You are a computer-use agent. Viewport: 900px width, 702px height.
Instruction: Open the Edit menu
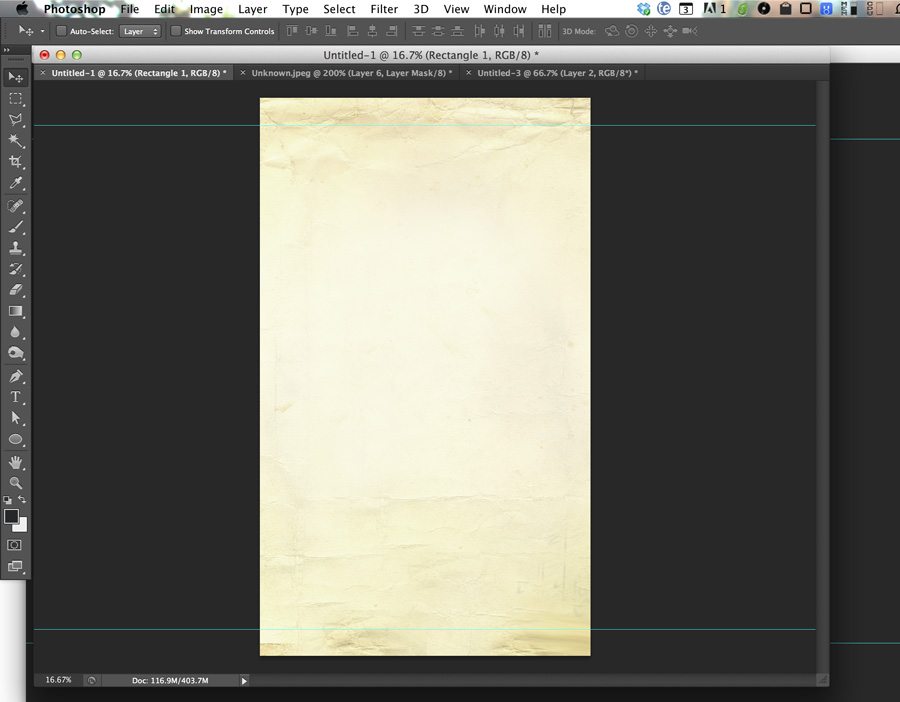164,9
